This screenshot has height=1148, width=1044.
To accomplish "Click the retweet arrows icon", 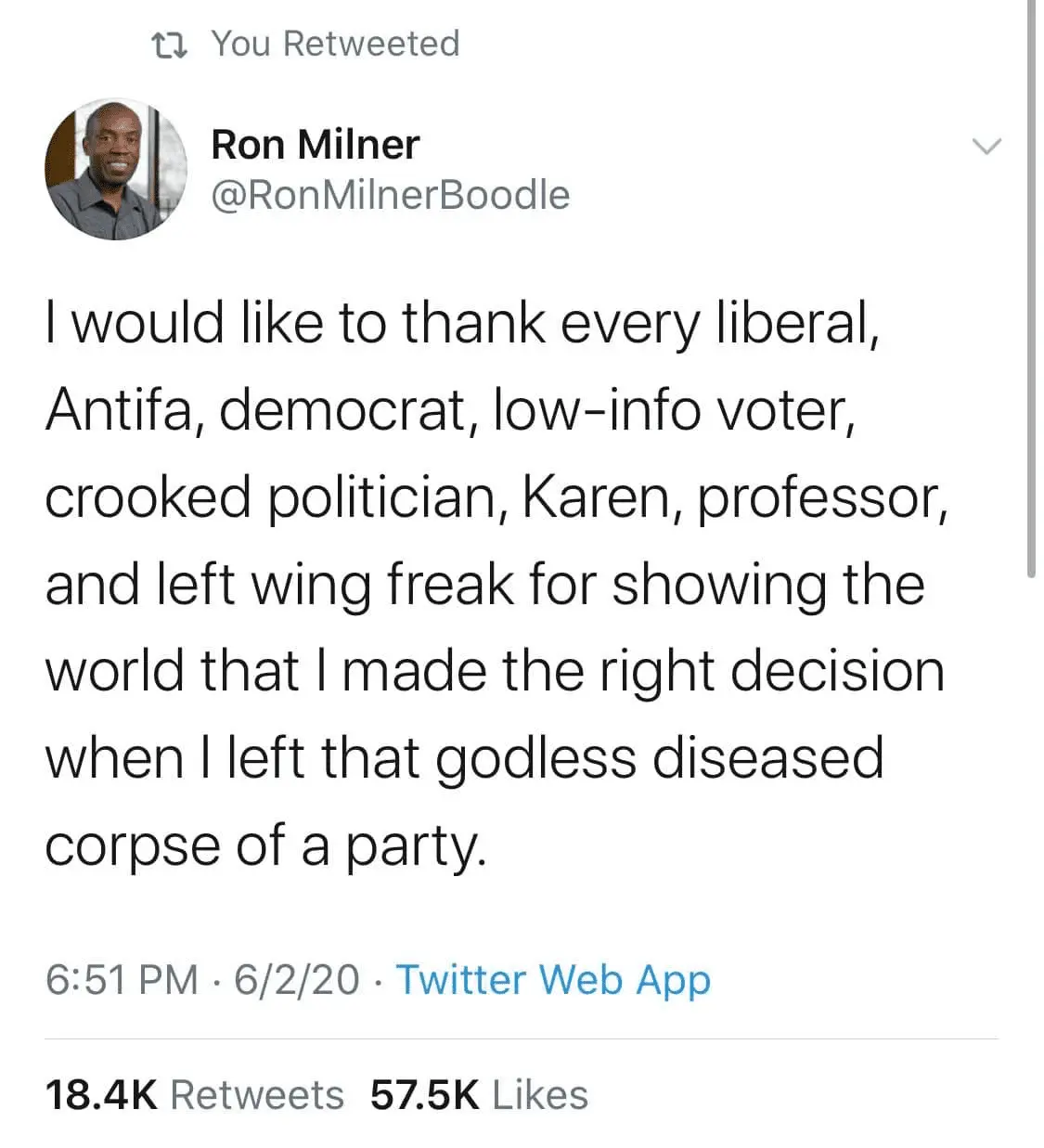I will (170, 45).
